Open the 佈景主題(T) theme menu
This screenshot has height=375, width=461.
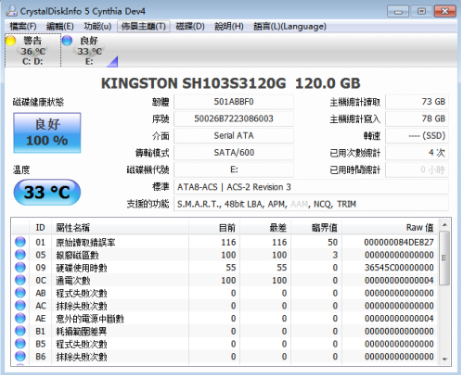(144, 26)
